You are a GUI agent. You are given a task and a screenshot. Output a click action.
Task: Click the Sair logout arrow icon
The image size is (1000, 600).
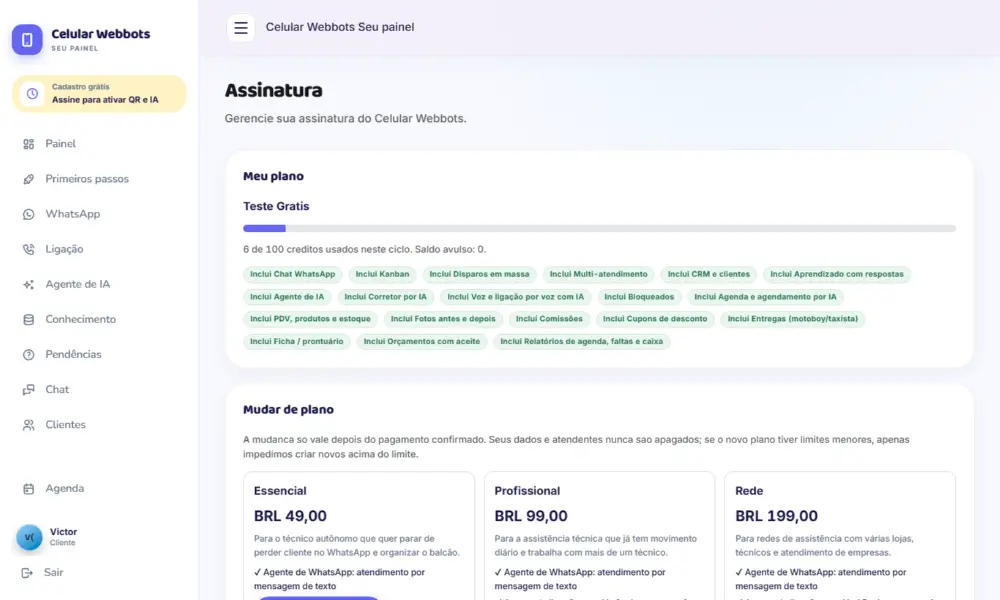click(x=27, y=573)
